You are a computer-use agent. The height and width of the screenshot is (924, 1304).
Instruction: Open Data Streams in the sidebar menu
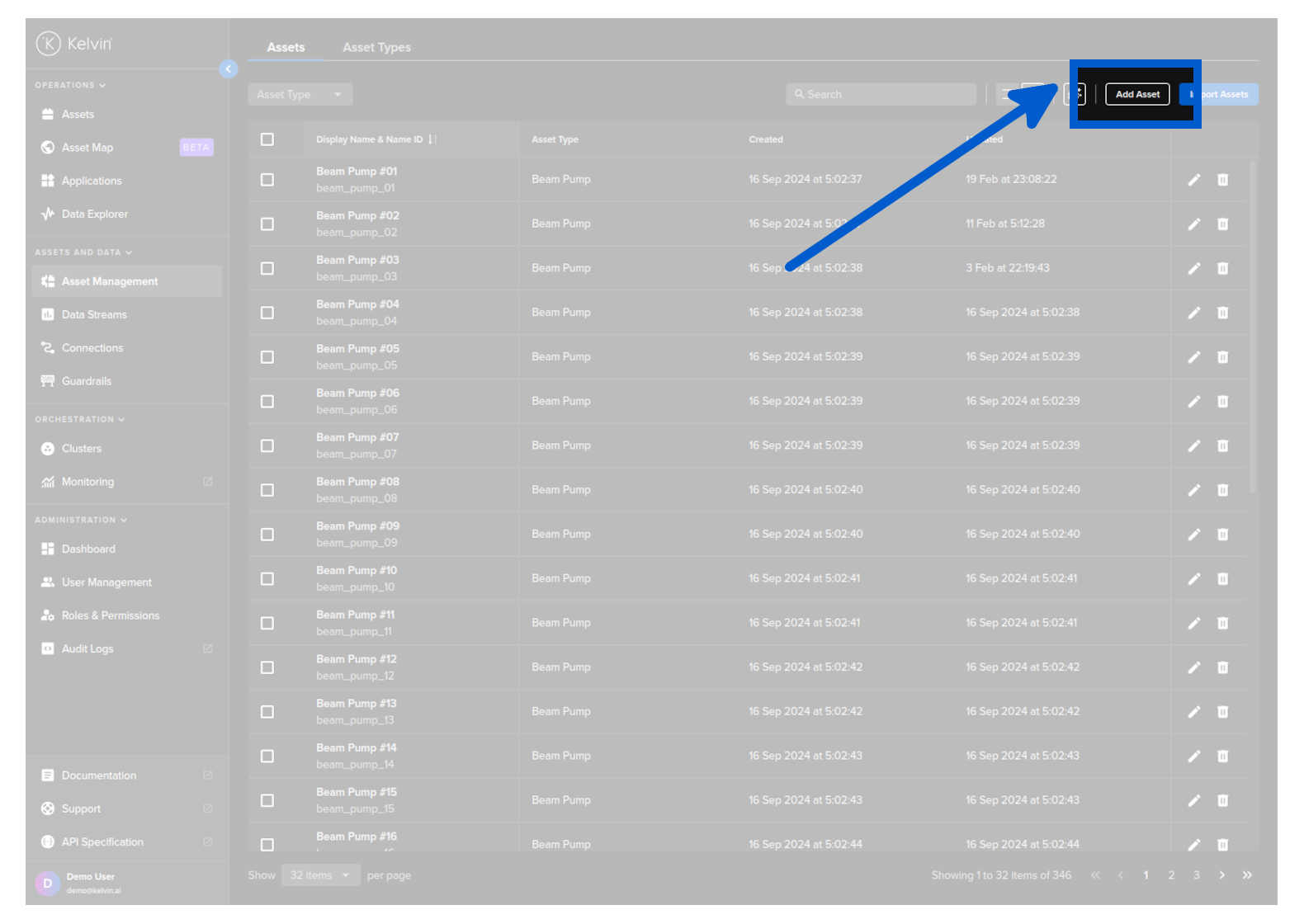[94, 315]
